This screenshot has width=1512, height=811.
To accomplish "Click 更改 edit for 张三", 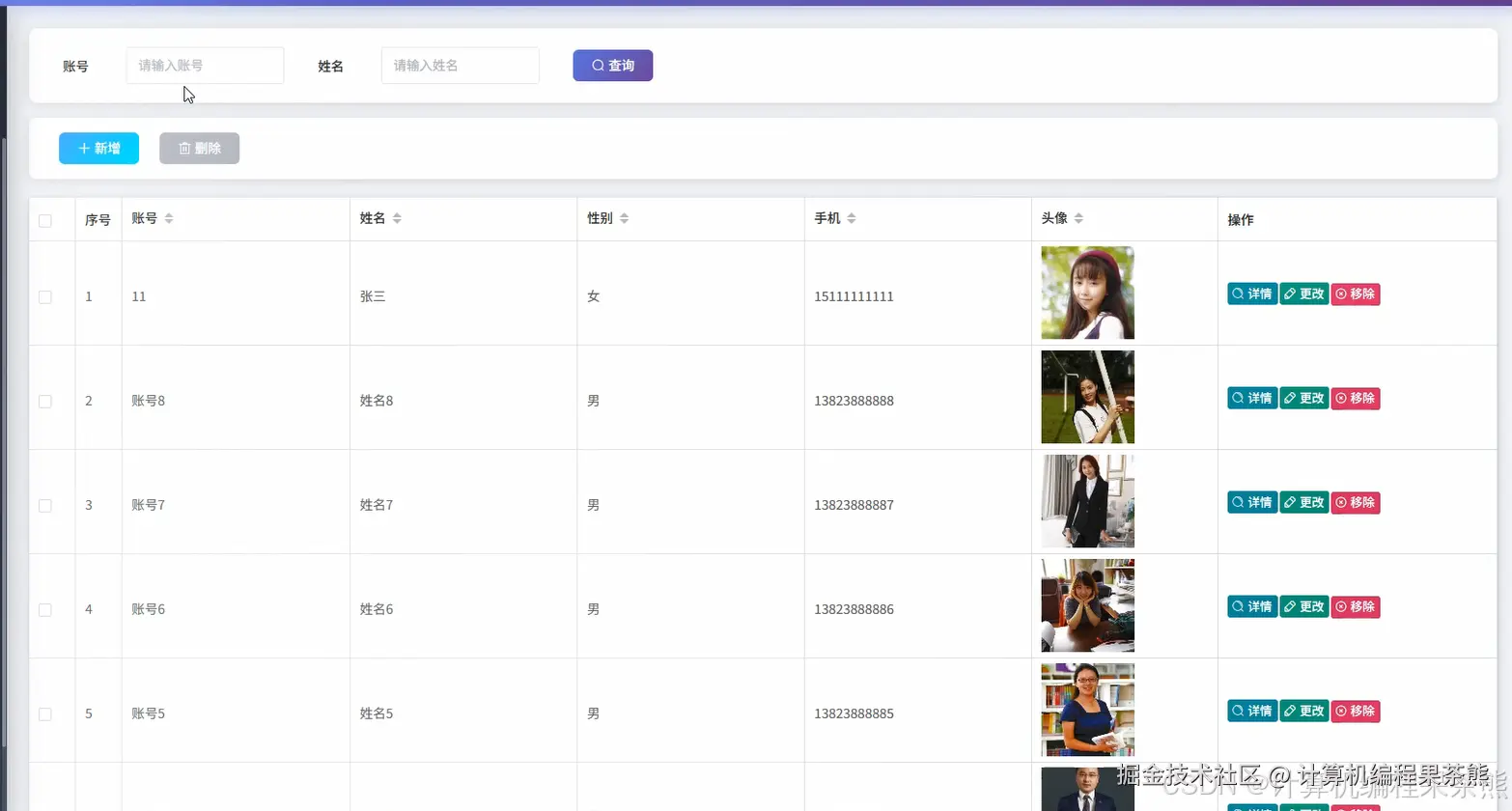I will (x=1304, y=294).
